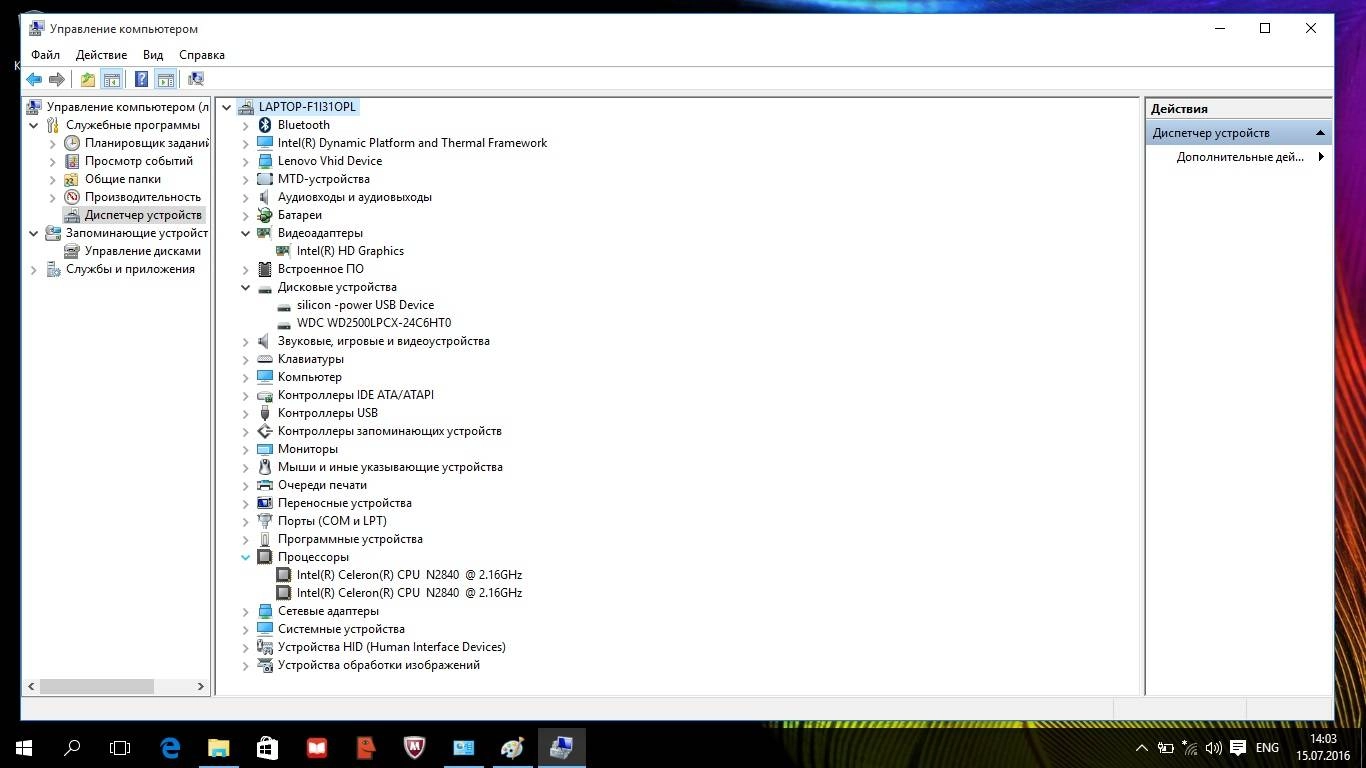Select silicon -power USB Device
Image resolution: width=1366 pixels, height=768 pixels.
pyautogui.click(x=365, y=305)
